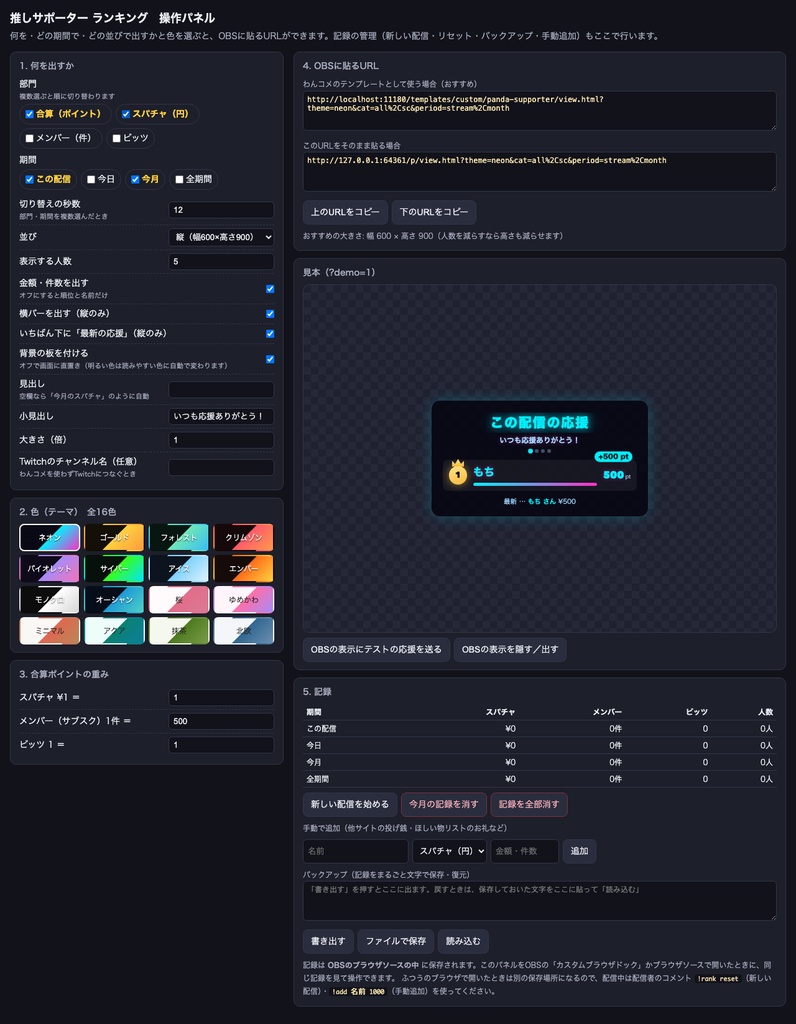Viewport: 796px width, 1024px height.
Task: Toggle the この配信 period checkbox
Action: 29,180
